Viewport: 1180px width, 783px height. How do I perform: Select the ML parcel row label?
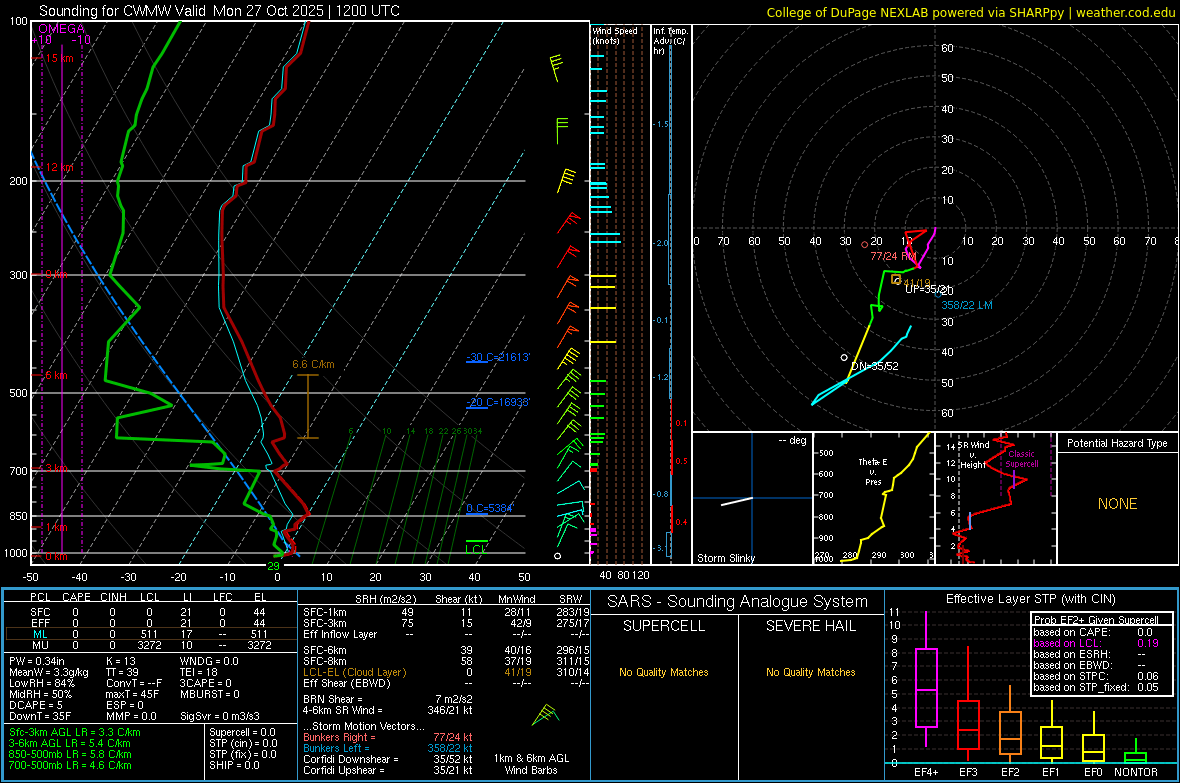[x=40, y=634]
